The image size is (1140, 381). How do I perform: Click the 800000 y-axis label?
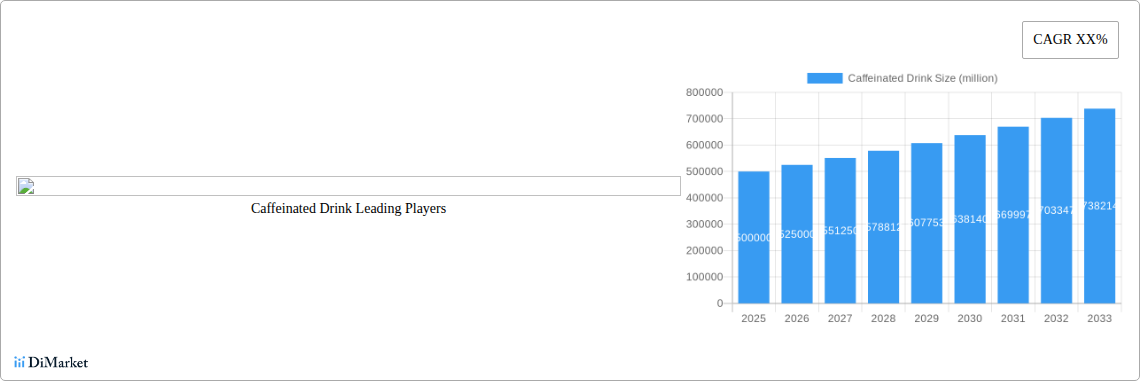coord(705,92)
